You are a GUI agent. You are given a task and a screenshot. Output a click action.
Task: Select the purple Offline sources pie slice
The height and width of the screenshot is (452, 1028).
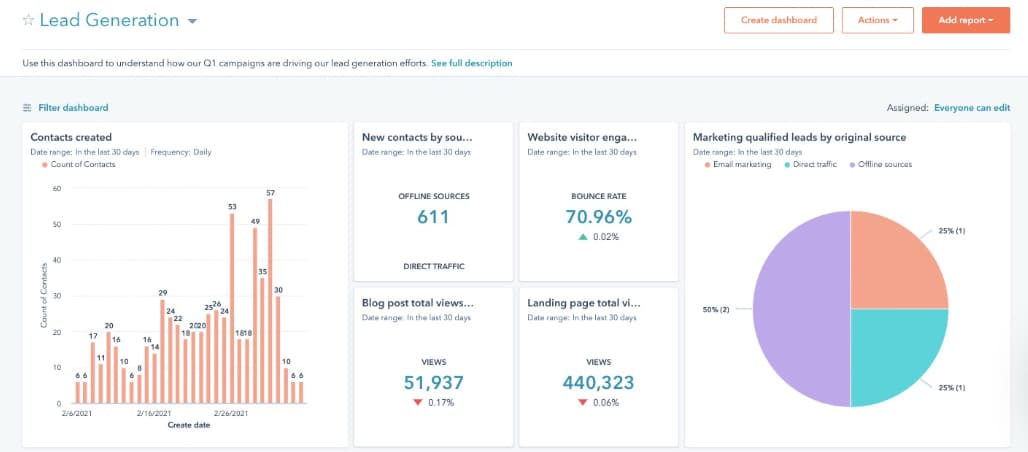801,309
